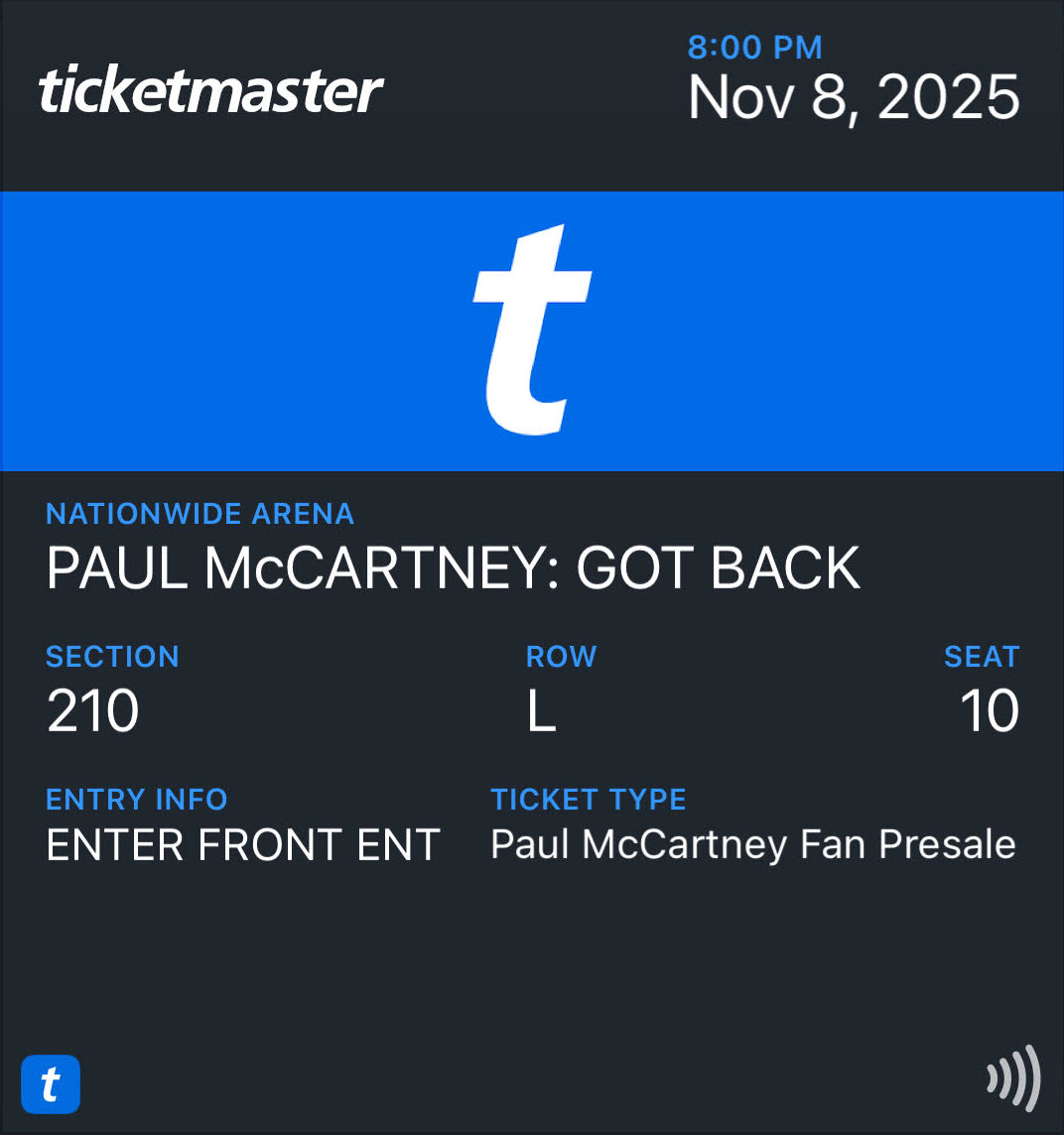
Task: Click the ROW label
Action: coord(561,657)
